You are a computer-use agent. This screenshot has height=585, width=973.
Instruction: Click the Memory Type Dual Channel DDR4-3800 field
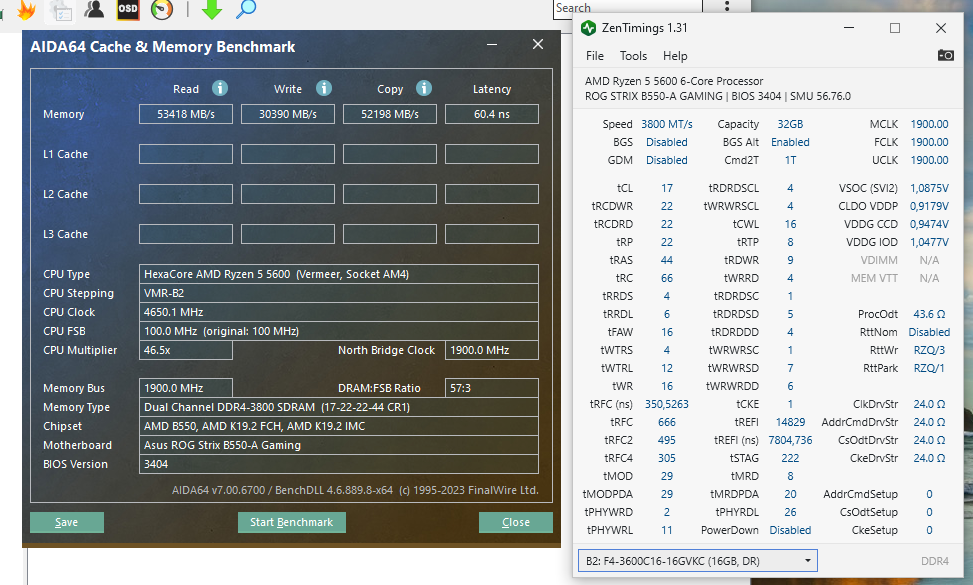pyautogui.click(x=339, y=407)
